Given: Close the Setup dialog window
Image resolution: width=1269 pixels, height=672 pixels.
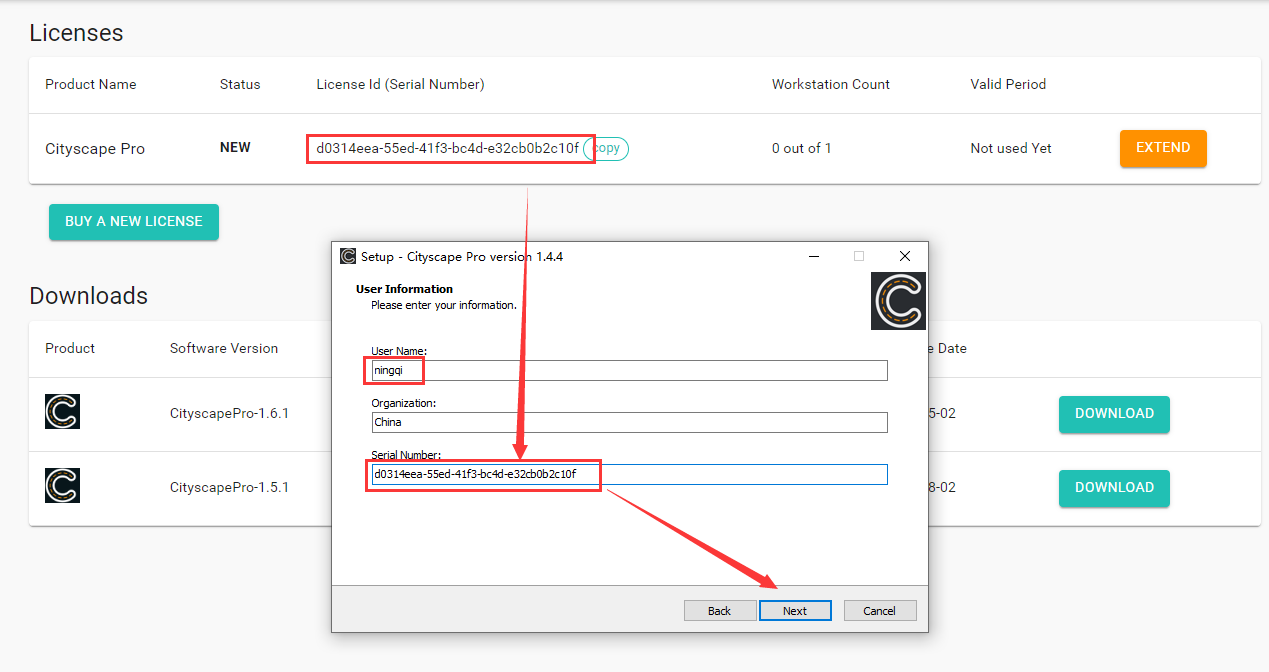Looking at the screenshot, I should click(x=905, y=256).
